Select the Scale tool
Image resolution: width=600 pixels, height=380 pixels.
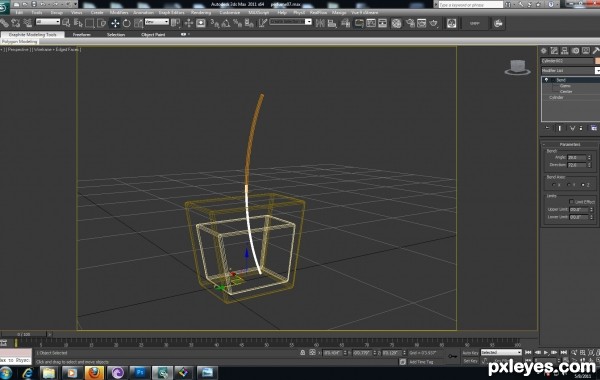138,23
